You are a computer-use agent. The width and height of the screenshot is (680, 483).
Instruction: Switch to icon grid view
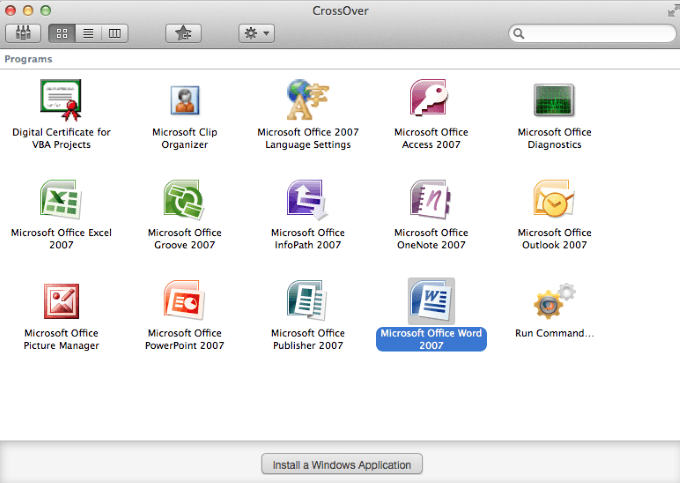[x=62, y=33]
